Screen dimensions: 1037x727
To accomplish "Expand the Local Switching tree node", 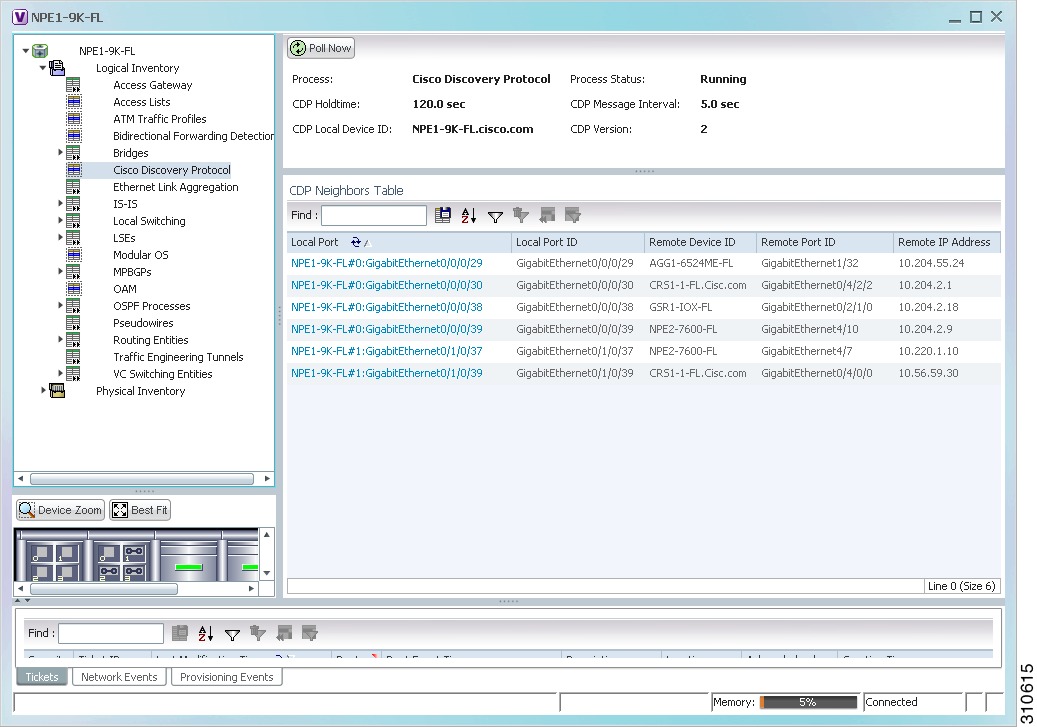I will tap(60, 220).
